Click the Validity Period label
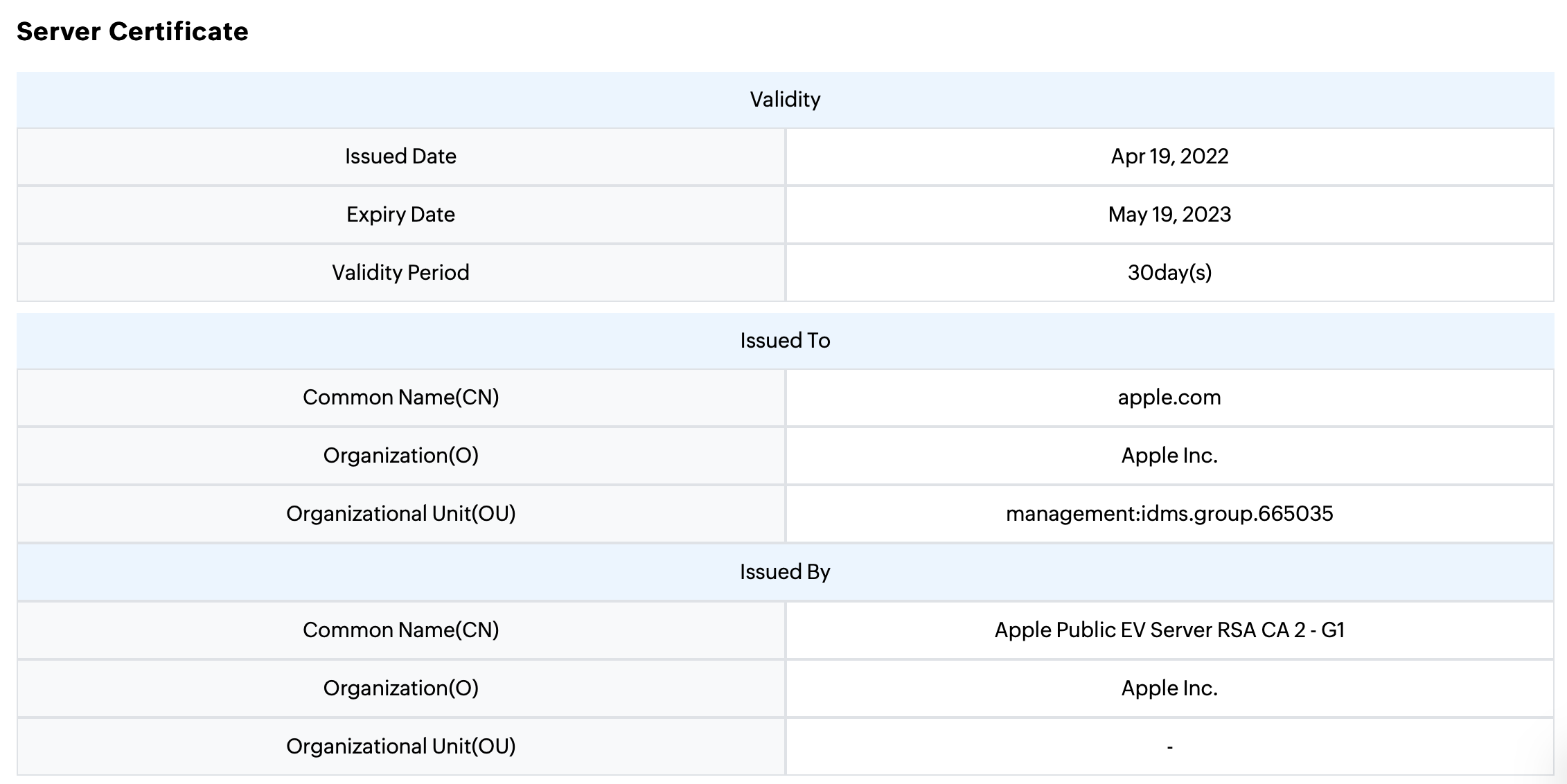Image resolution: width=1567 pixels, height=784 pixels. point(400,273)
